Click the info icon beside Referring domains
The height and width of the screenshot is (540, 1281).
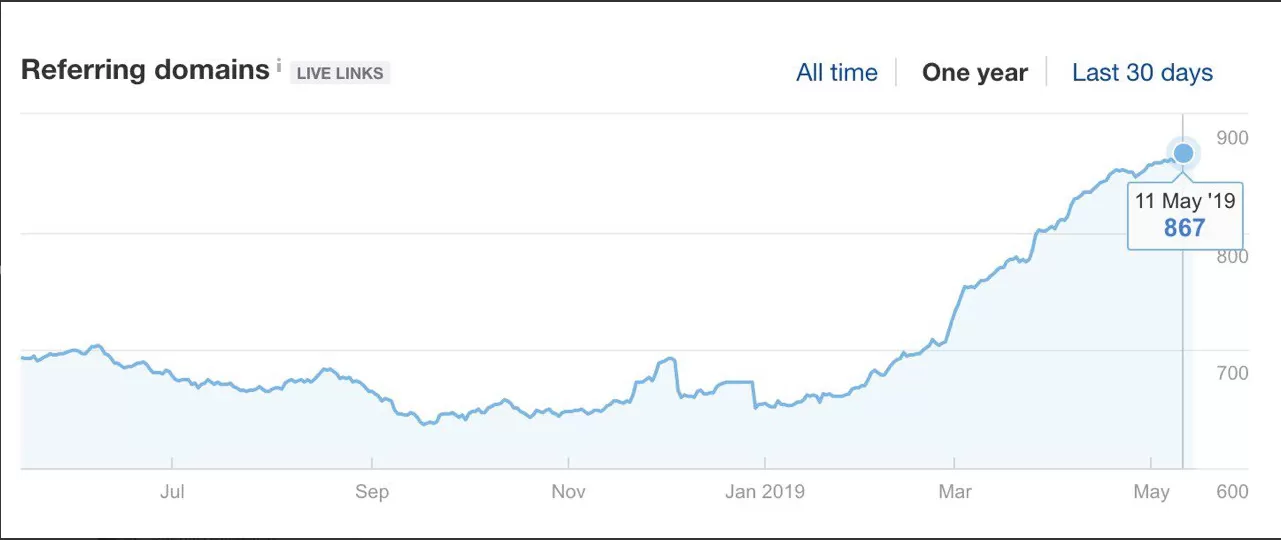pyautogui.click(x=279, y=66)
